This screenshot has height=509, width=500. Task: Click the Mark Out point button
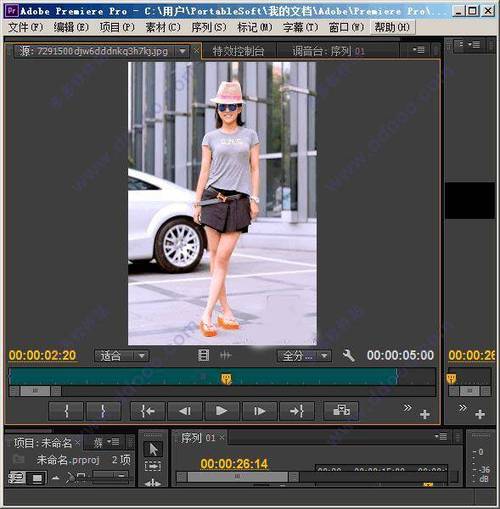(x=103, y=411)
